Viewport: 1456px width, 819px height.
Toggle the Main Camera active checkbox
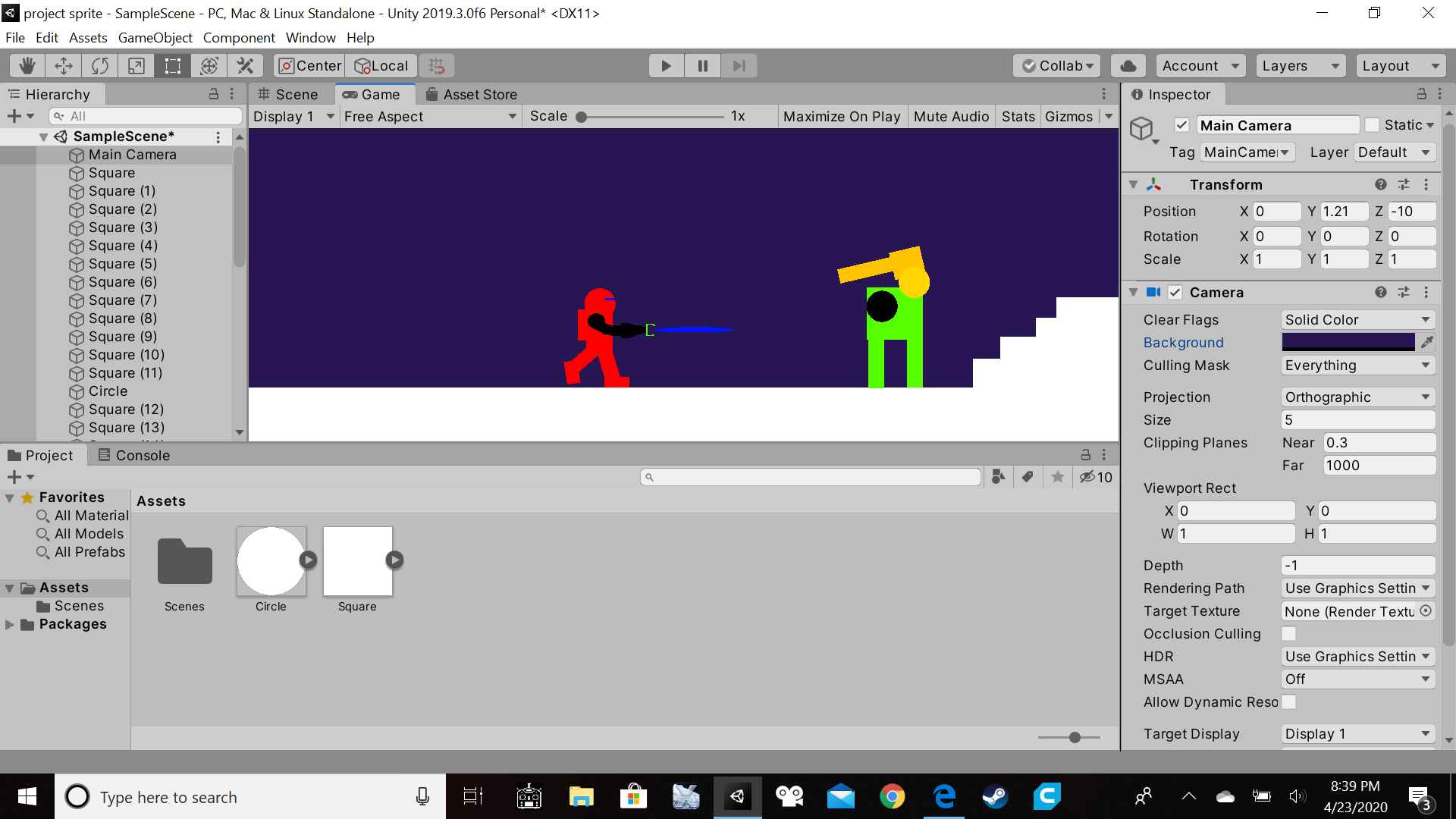tap(1181, 125)
